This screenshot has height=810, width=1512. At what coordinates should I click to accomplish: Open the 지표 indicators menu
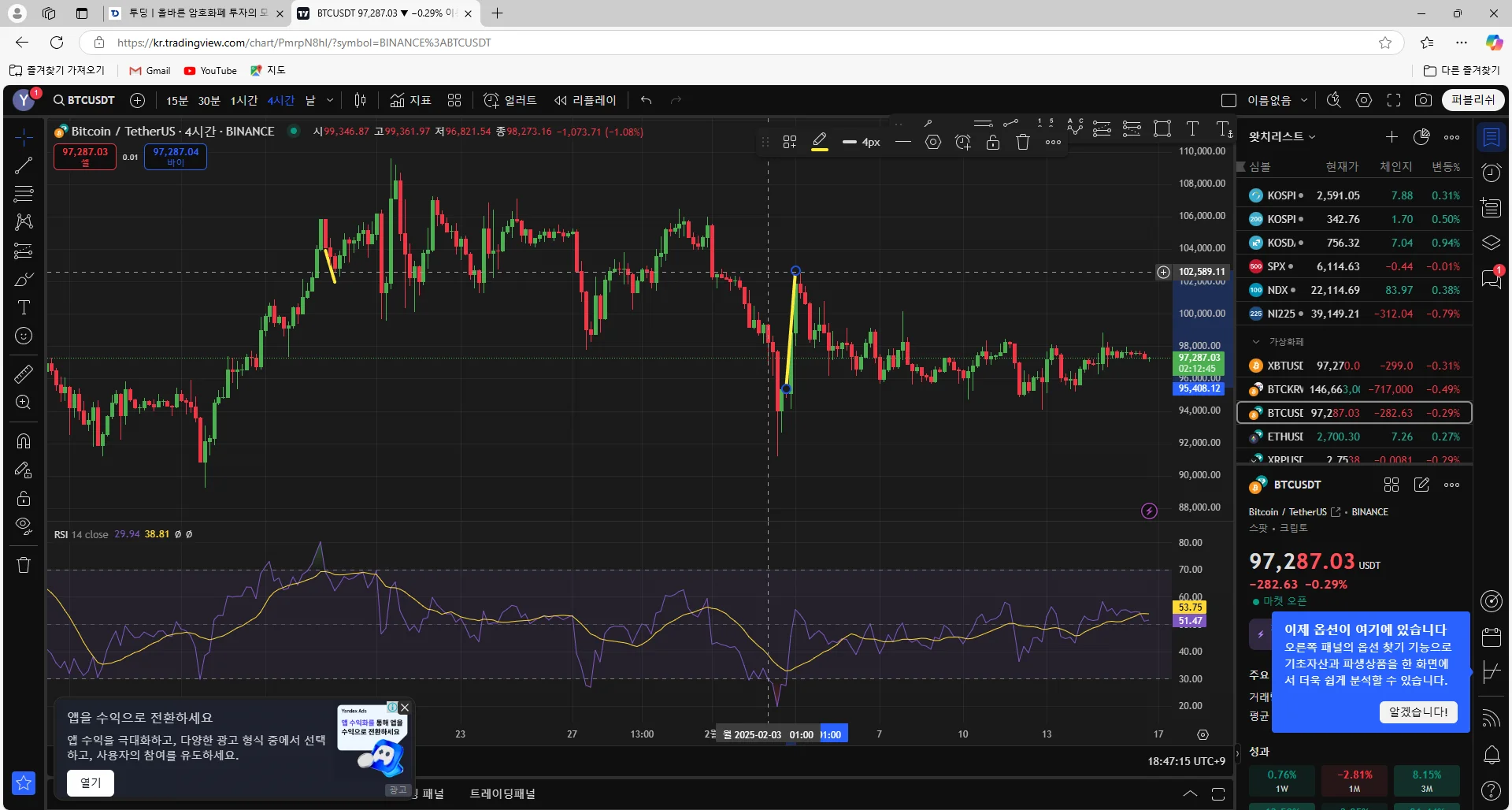[411, 100]
